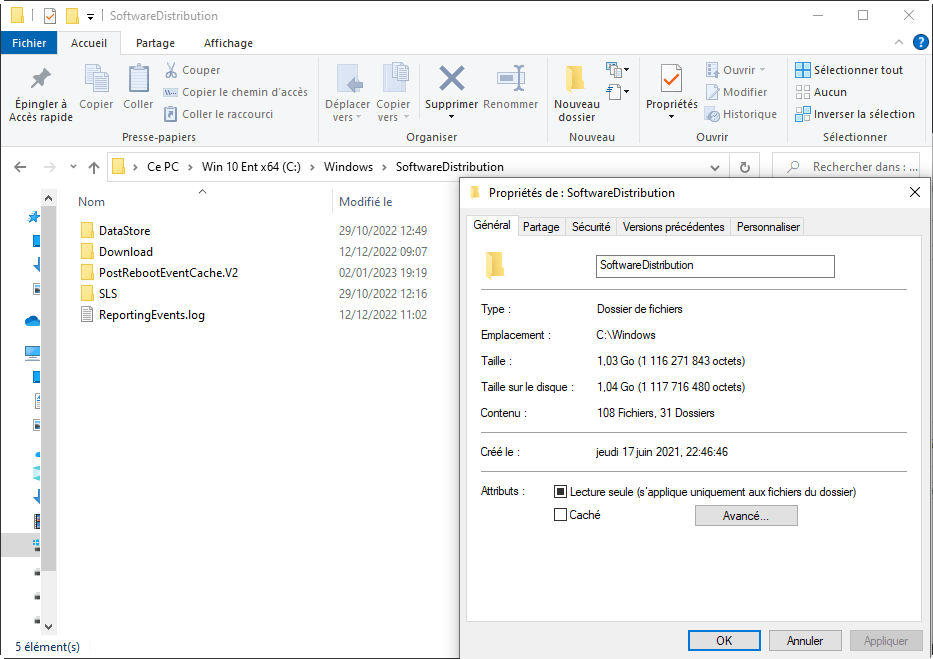
Task: Select the ReportingEvents.log file
Action: pyautogui.click(x=143, y=315)
